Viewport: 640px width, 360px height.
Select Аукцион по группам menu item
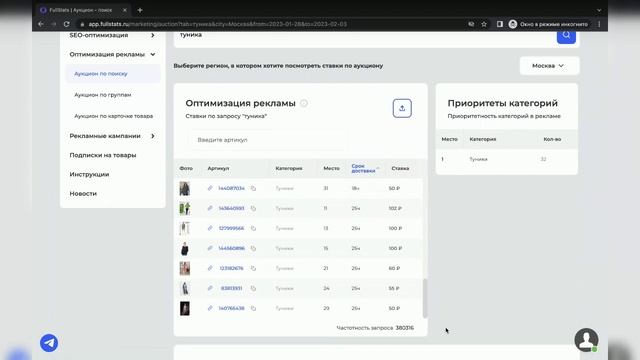click(x=102, y=95)
